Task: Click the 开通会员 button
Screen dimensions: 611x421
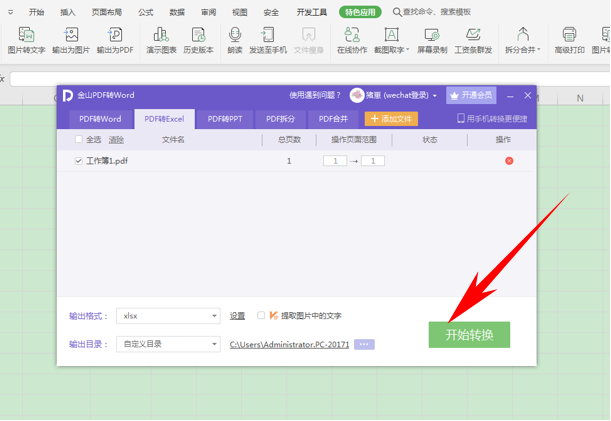Action: [x=471, y=96]
